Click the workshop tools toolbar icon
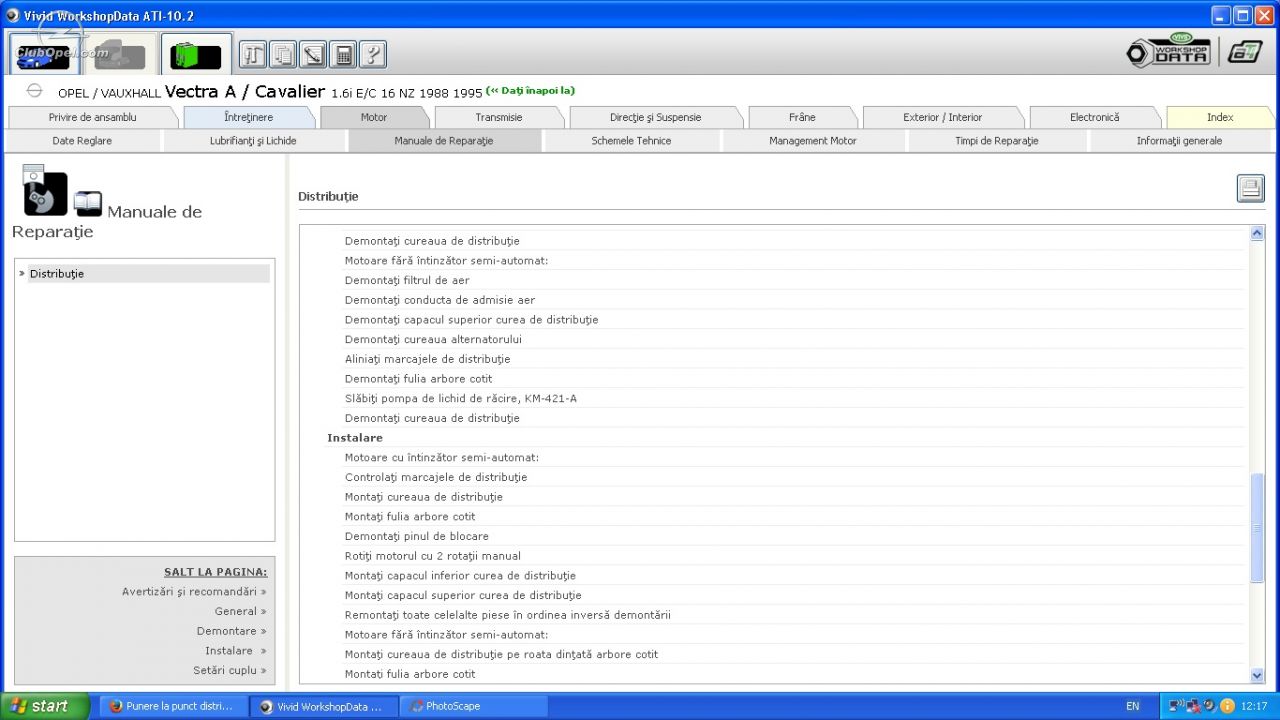 pyautogui.click(x=254, y=54)
